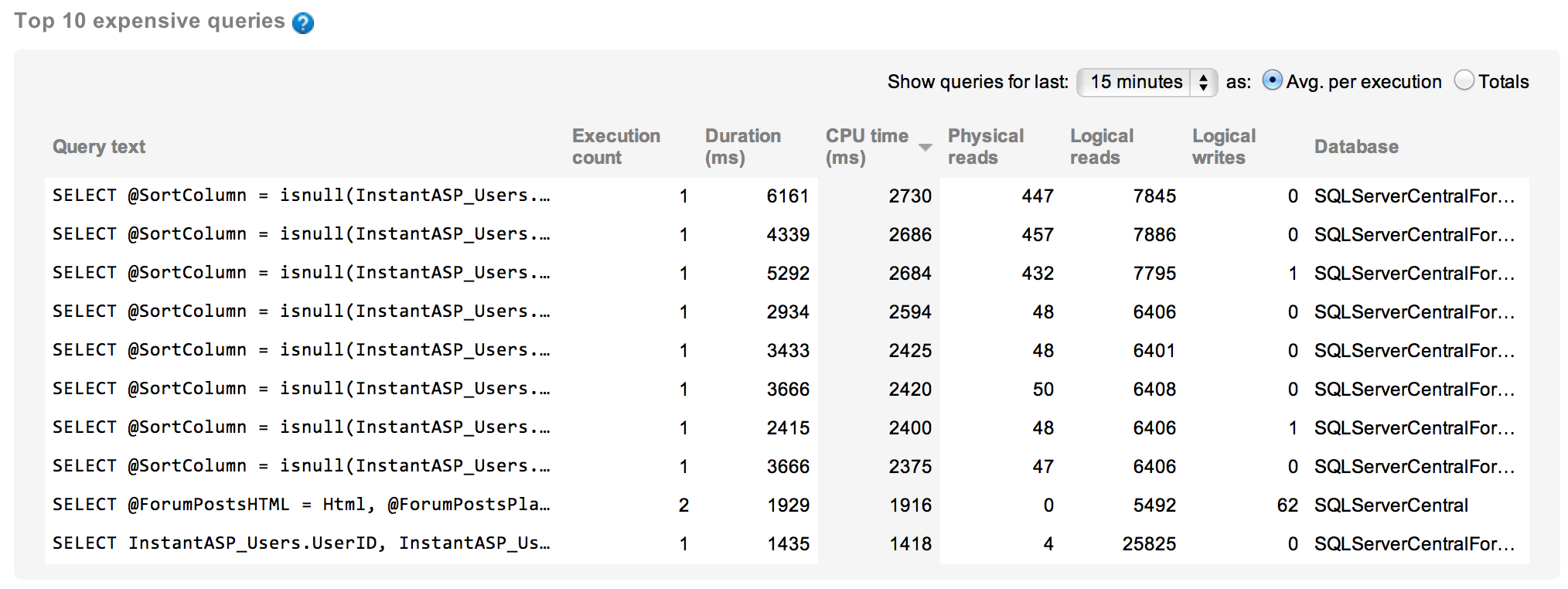
Task: Sort by Duration (ms) column header
Action: (x=742, y=147)
